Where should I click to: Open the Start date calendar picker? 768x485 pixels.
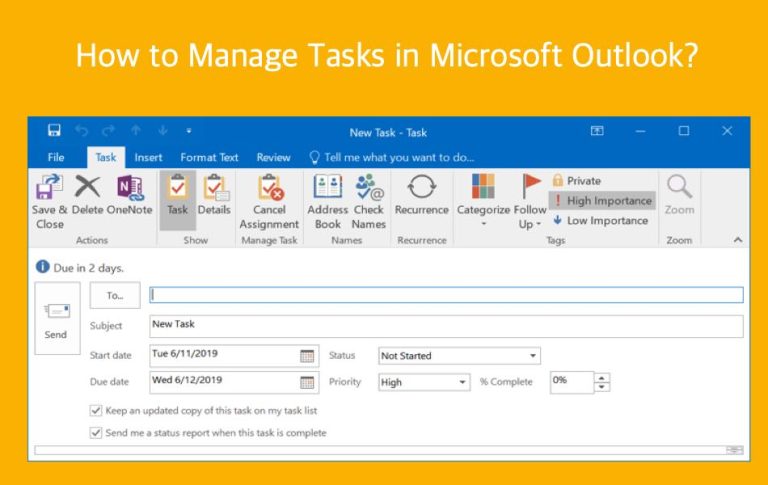tap(307, 355)
